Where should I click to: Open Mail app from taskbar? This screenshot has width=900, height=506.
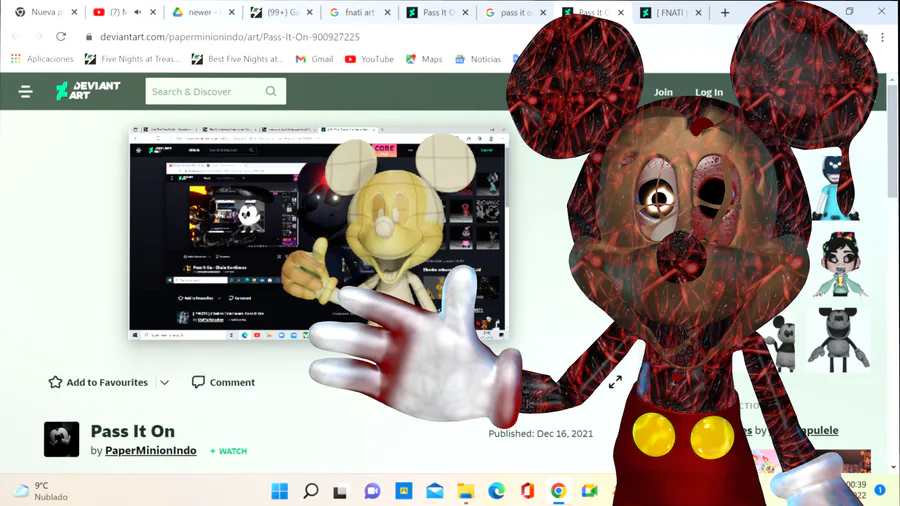click(435, 491)
